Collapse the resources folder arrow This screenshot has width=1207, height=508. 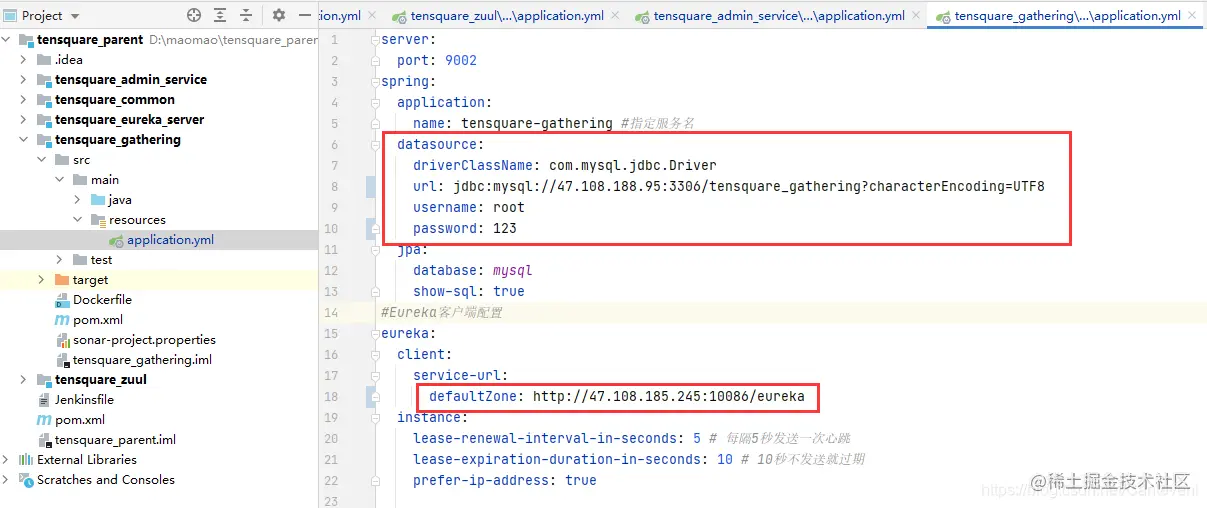[x=77, y=220]
